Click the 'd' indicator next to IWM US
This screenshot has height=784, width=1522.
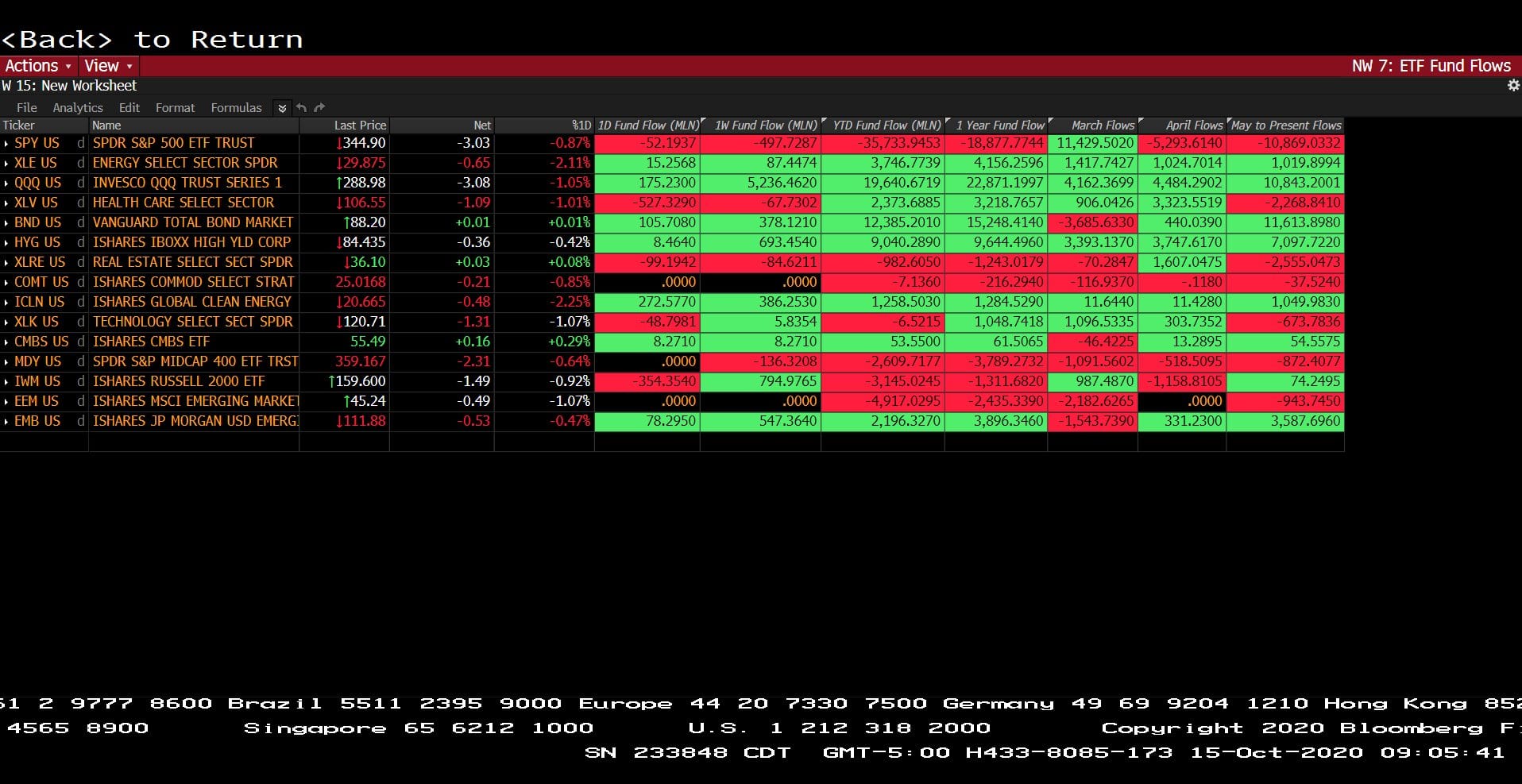click(80, 381)
